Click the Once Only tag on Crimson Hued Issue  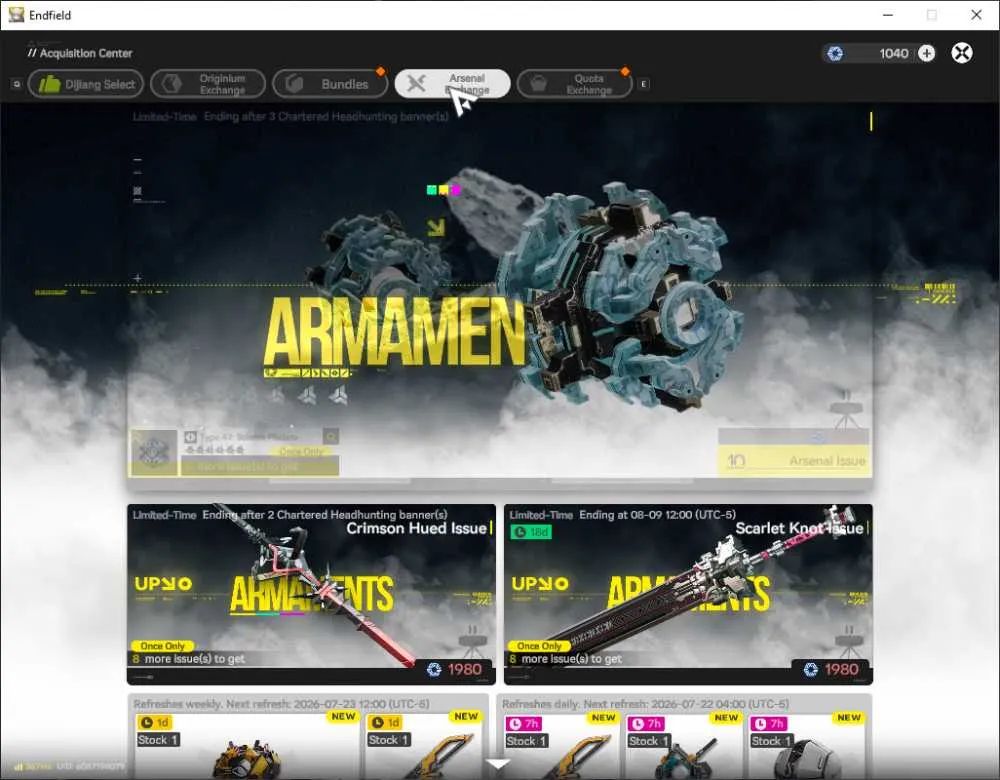click(162, 645)
